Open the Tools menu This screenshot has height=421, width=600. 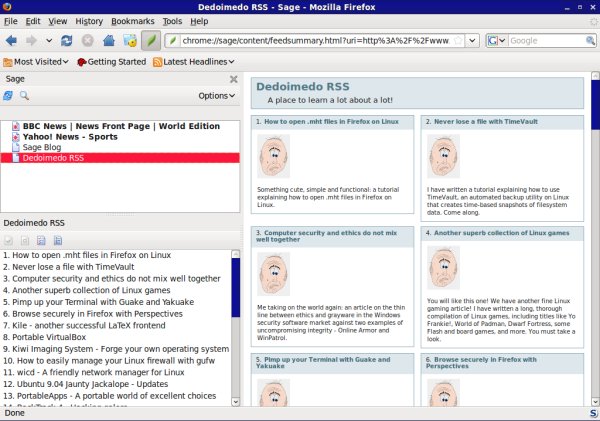pyautogui.click(x=172, y=20)
